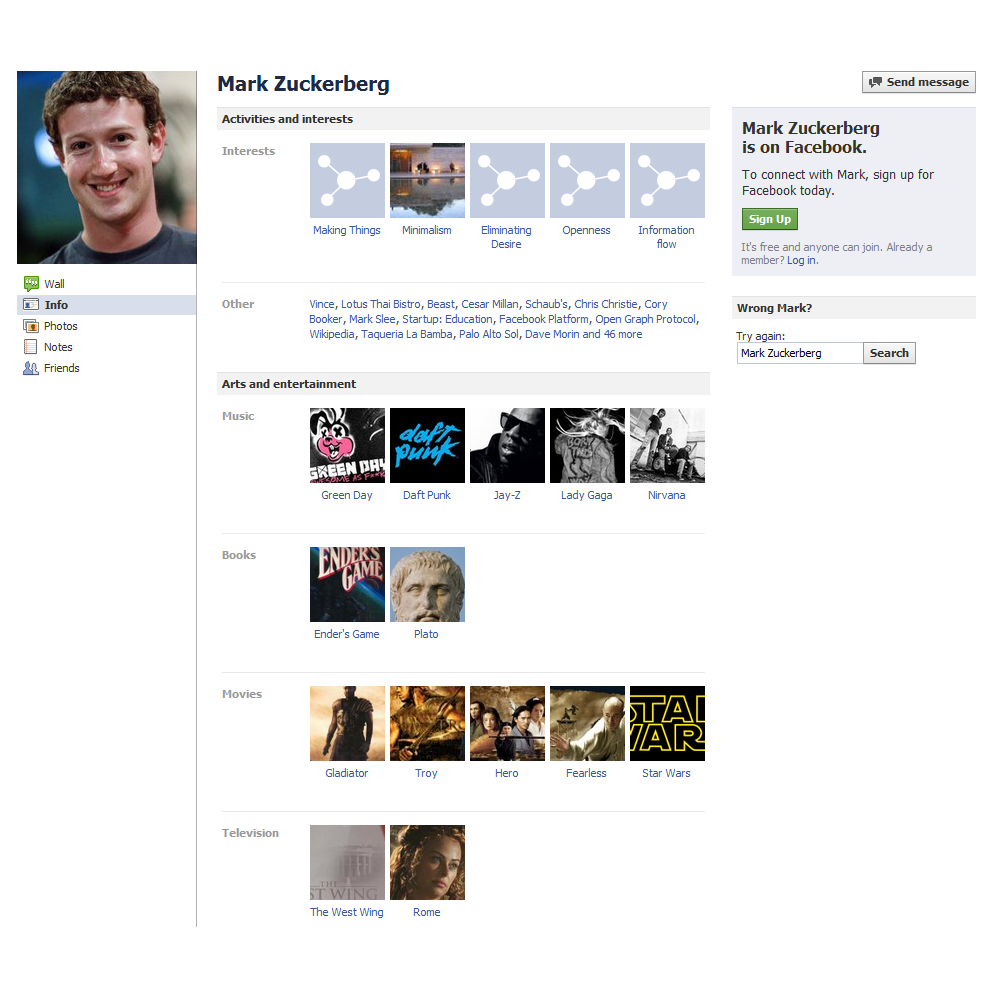Click the Chris Christie link

(x=606, y=304)
